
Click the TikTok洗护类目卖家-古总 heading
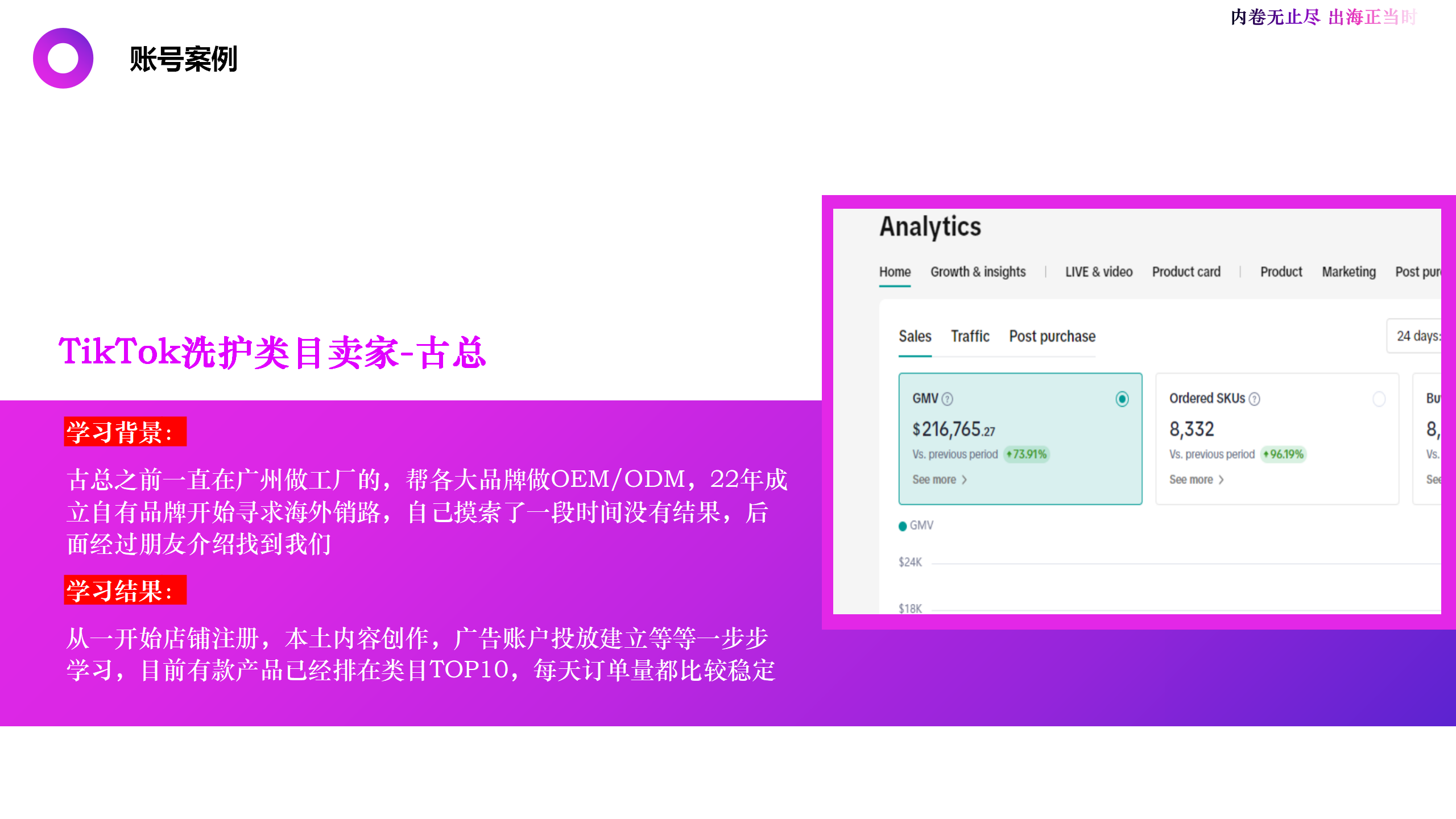(x=272, y=353)
